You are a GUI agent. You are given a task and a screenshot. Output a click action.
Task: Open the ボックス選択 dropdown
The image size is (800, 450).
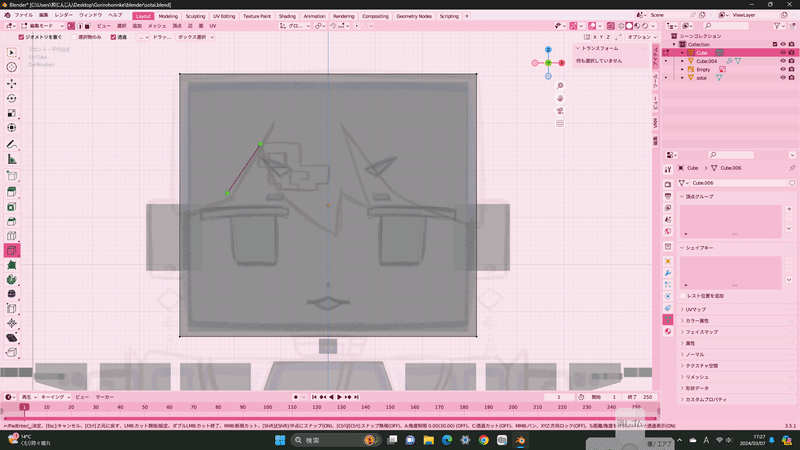195,37
